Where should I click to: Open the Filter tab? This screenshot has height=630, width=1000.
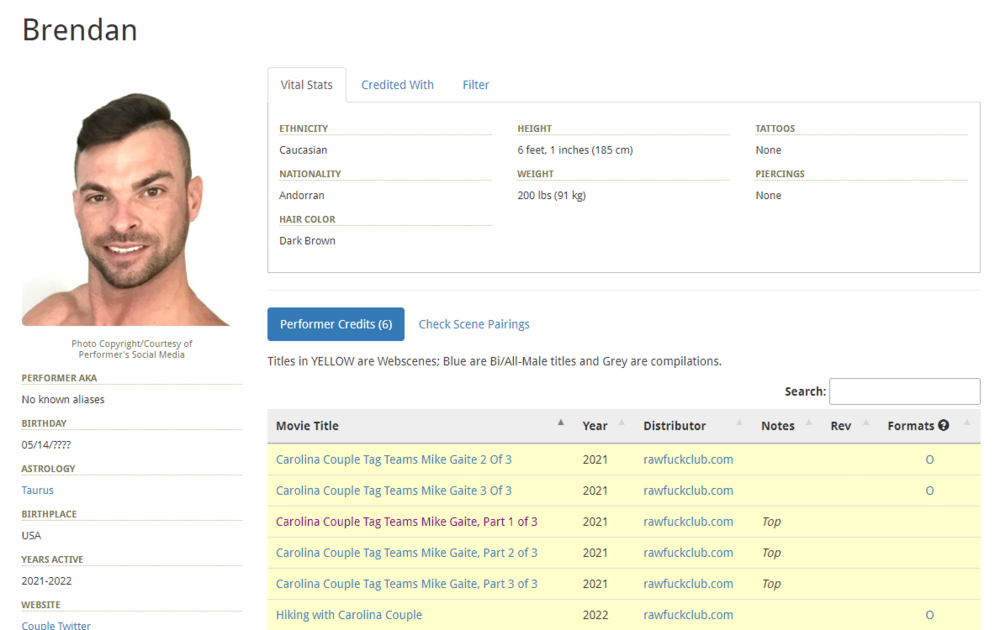coord(475,85)
